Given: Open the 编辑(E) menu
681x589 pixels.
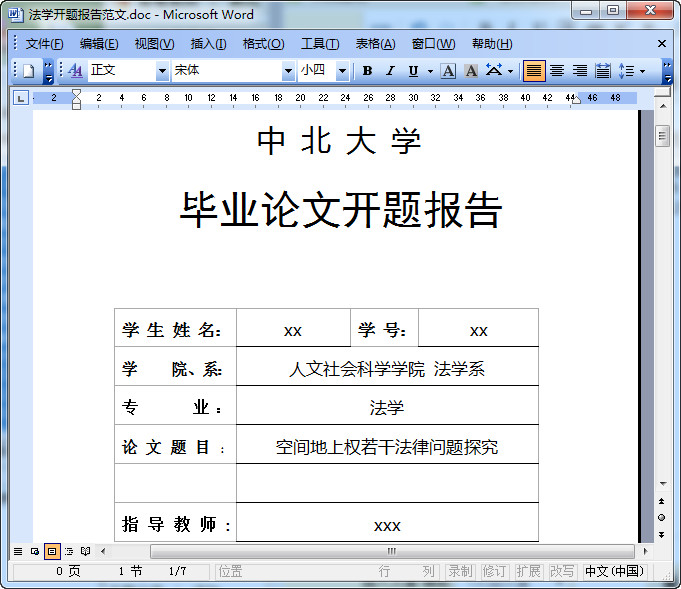Looking at the screenshot, I should (x=99, y=44).
